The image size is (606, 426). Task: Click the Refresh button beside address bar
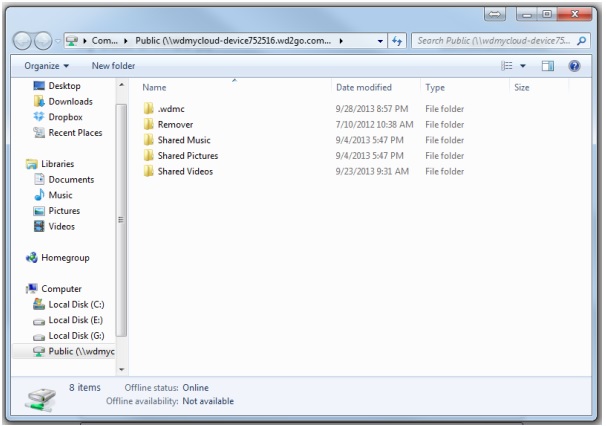pyautogui.click(x=397, y=41)
